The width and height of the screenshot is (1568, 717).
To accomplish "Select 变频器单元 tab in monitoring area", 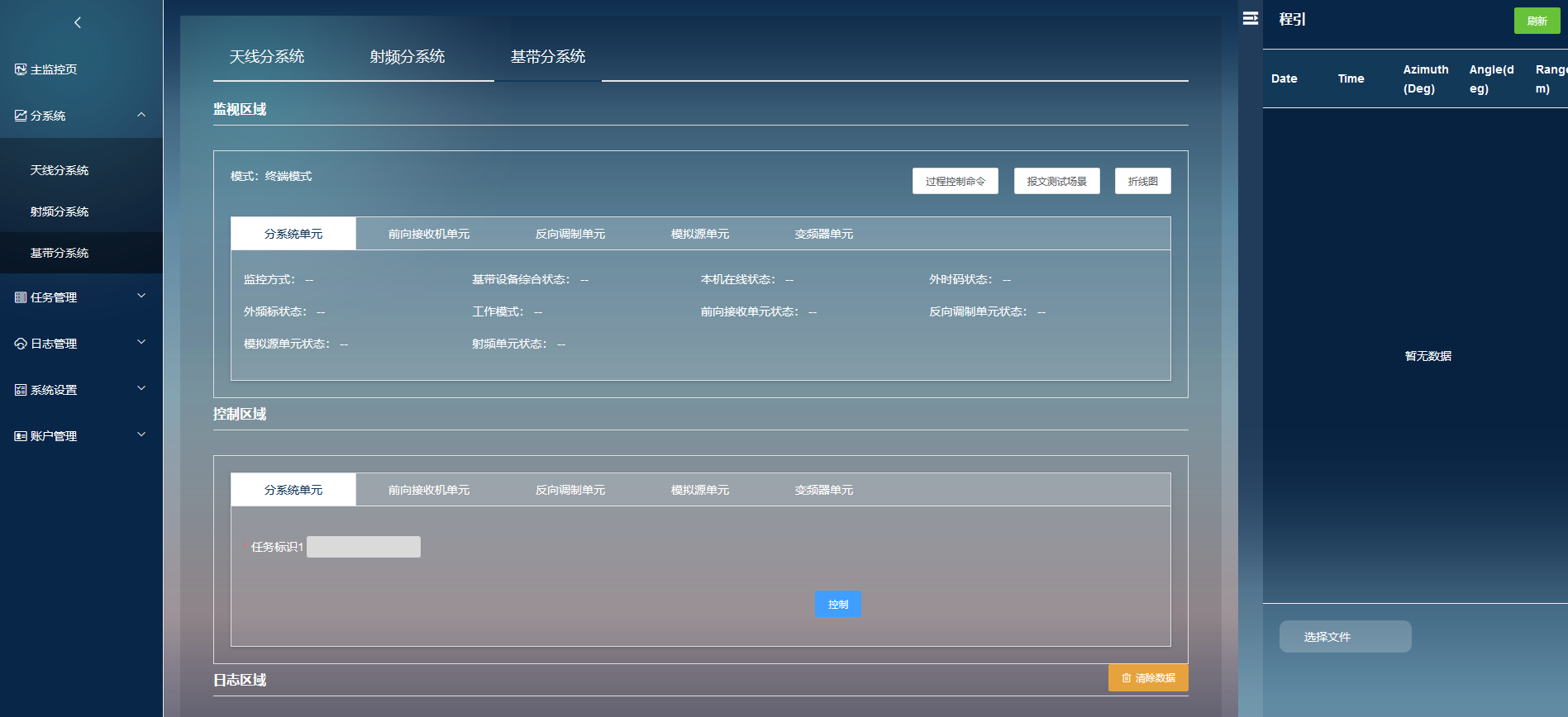I will click(x=824, y=234).
